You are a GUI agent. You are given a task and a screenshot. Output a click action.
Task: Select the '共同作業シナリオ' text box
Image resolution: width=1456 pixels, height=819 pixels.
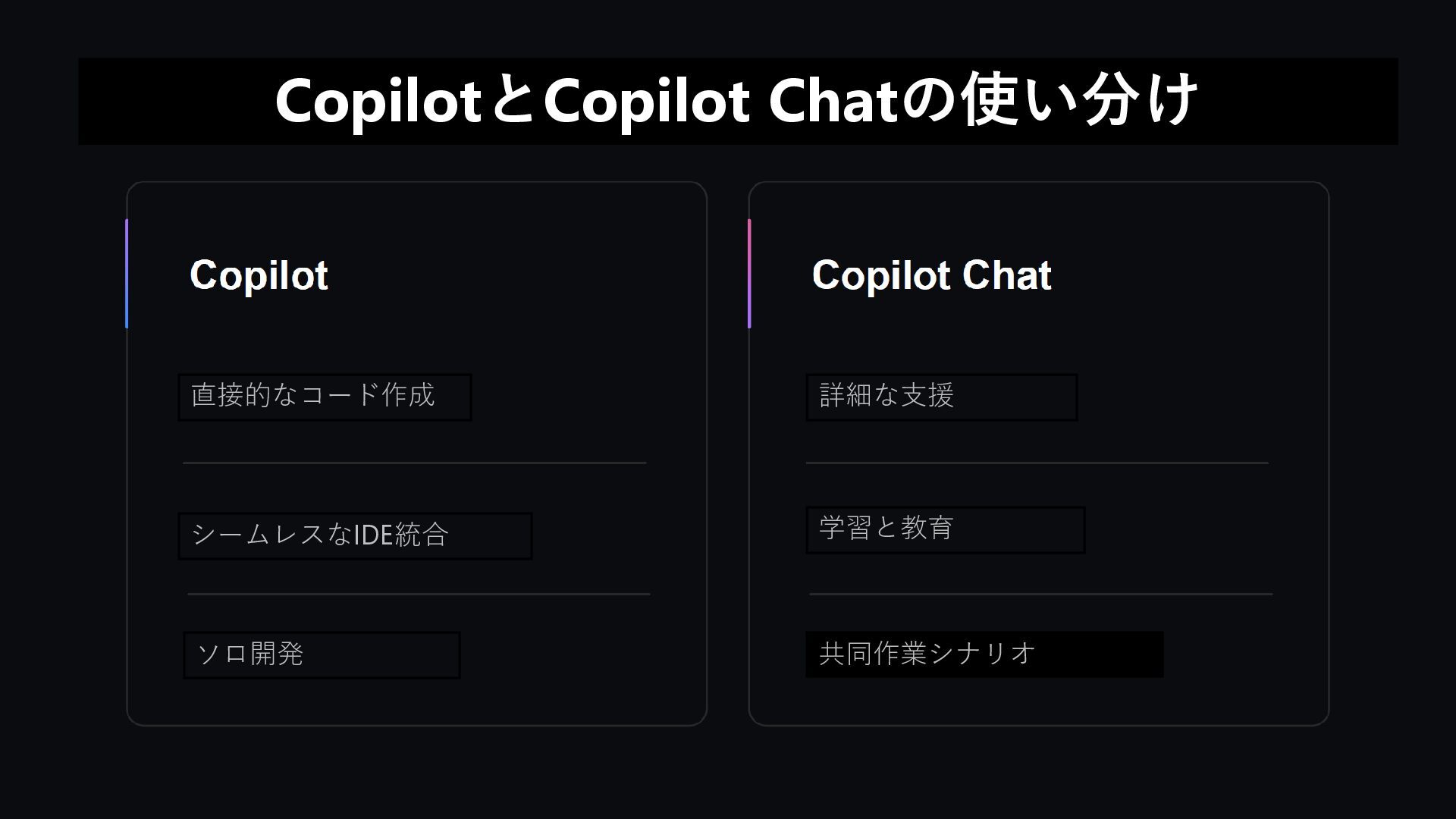pyautogui.click(x=984, y=654)
